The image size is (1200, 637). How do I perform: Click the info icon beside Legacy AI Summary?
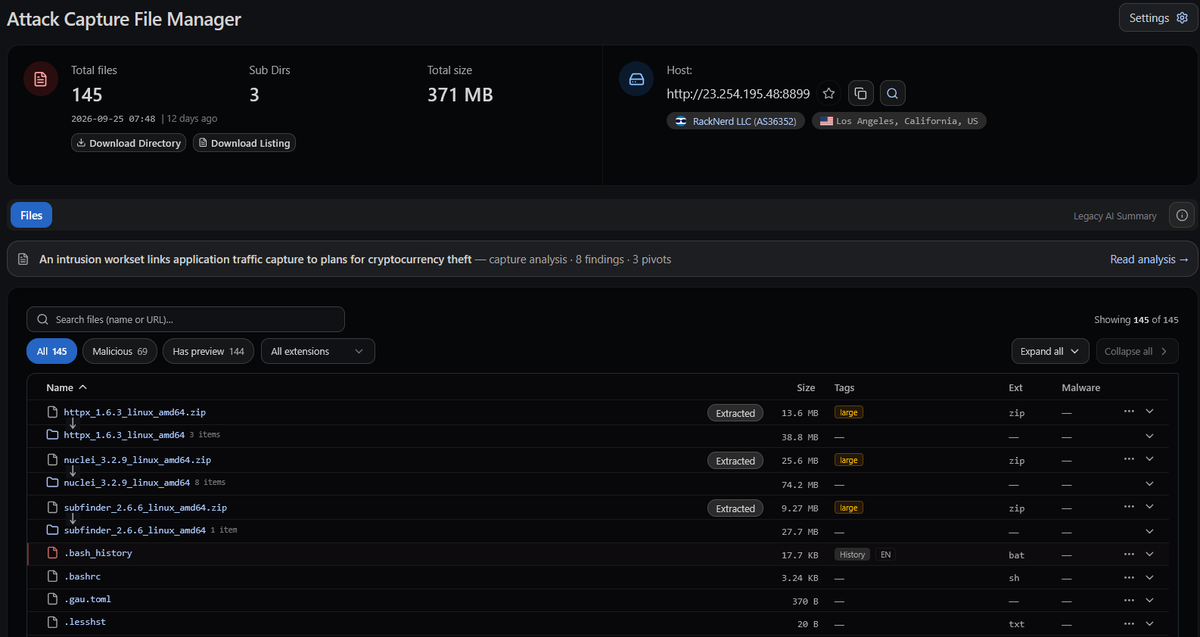coord(1182,215)
